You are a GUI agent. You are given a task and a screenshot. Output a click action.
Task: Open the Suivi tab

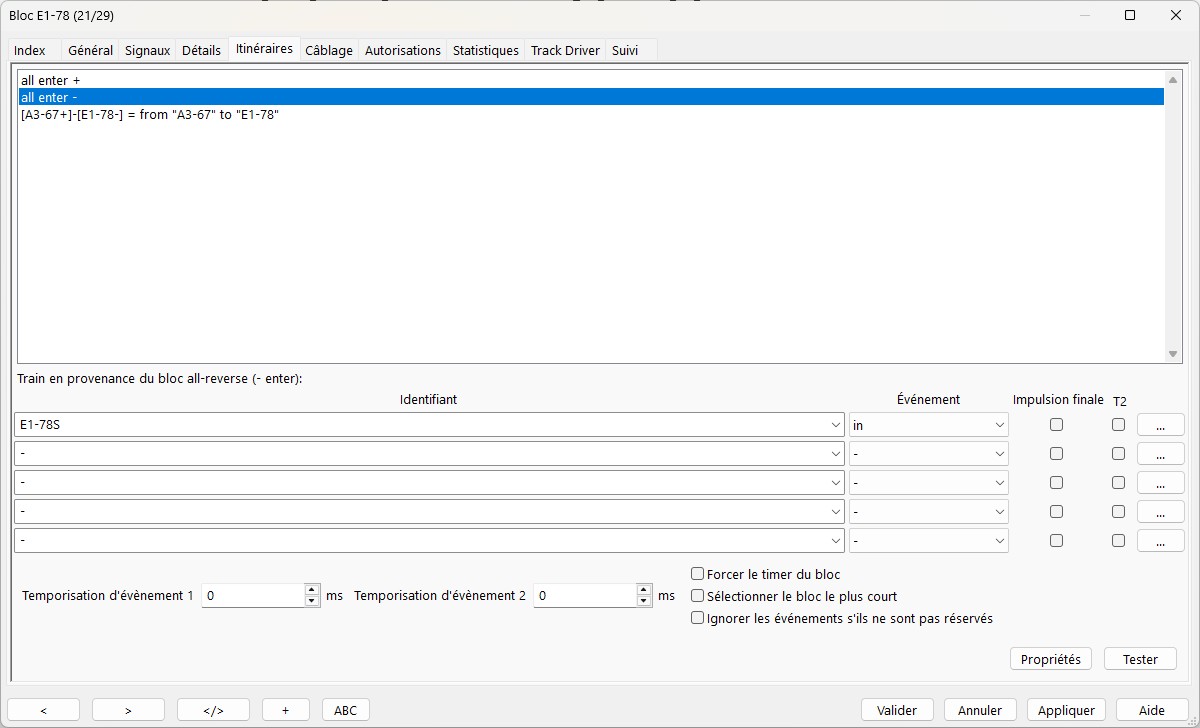point(625,50)
